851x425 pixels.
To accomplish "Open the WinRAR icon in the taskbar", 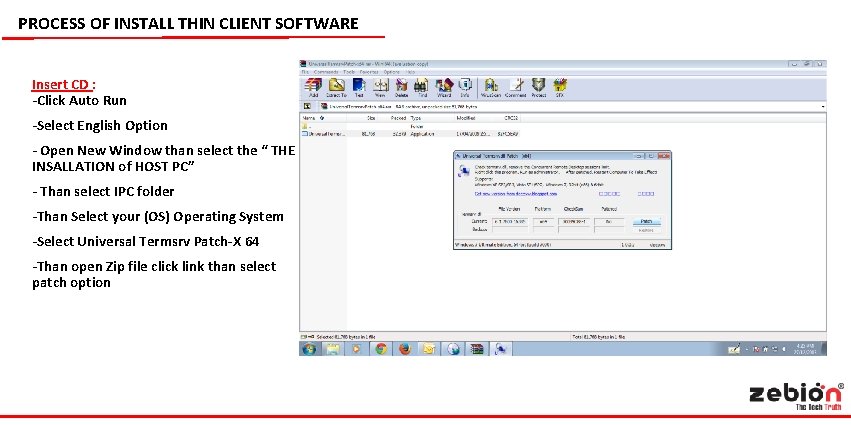I will (x=477, y=349).
